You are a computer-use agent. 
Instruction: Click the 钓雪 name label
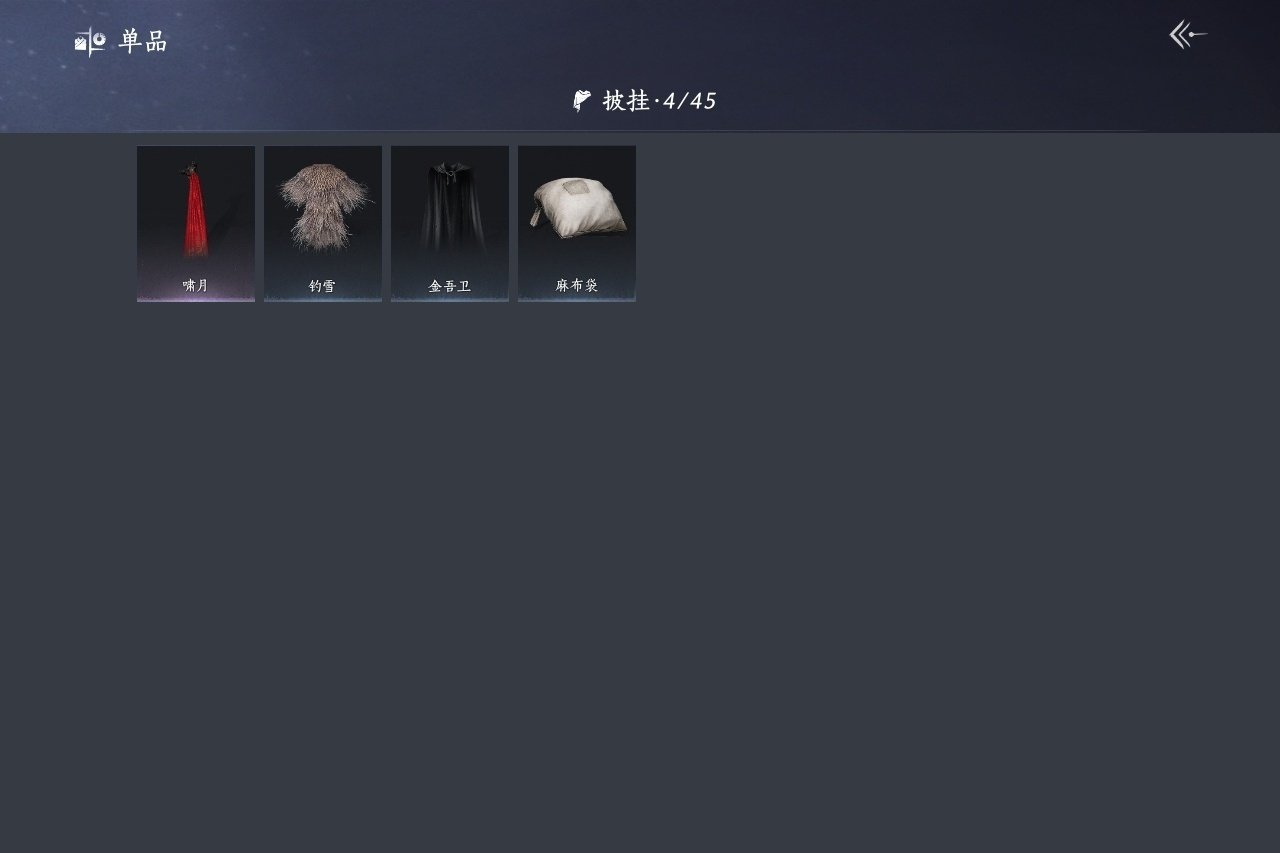point(323,286)
